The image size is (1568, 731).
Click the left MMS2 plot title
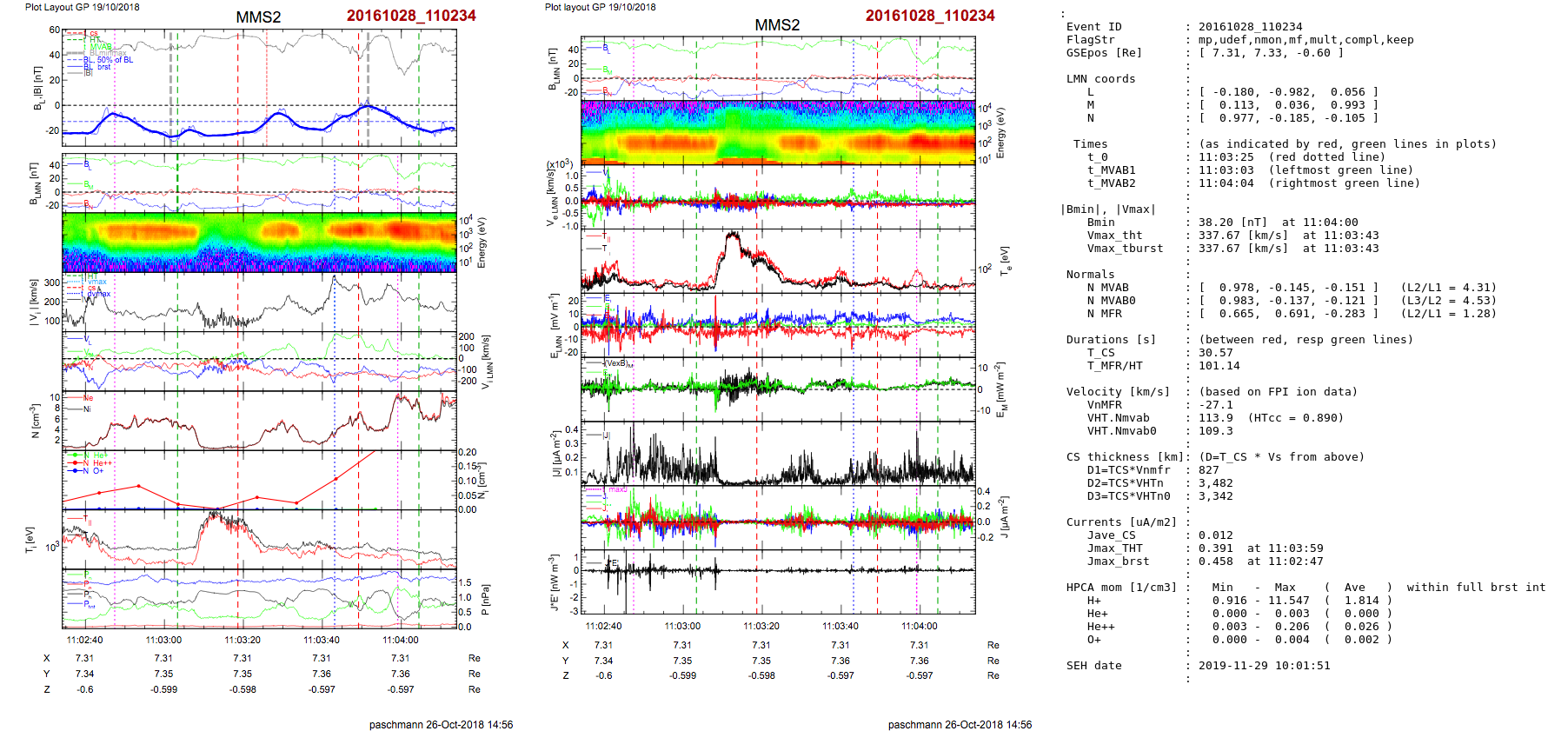pyautogui.click(x=258, y=17)
